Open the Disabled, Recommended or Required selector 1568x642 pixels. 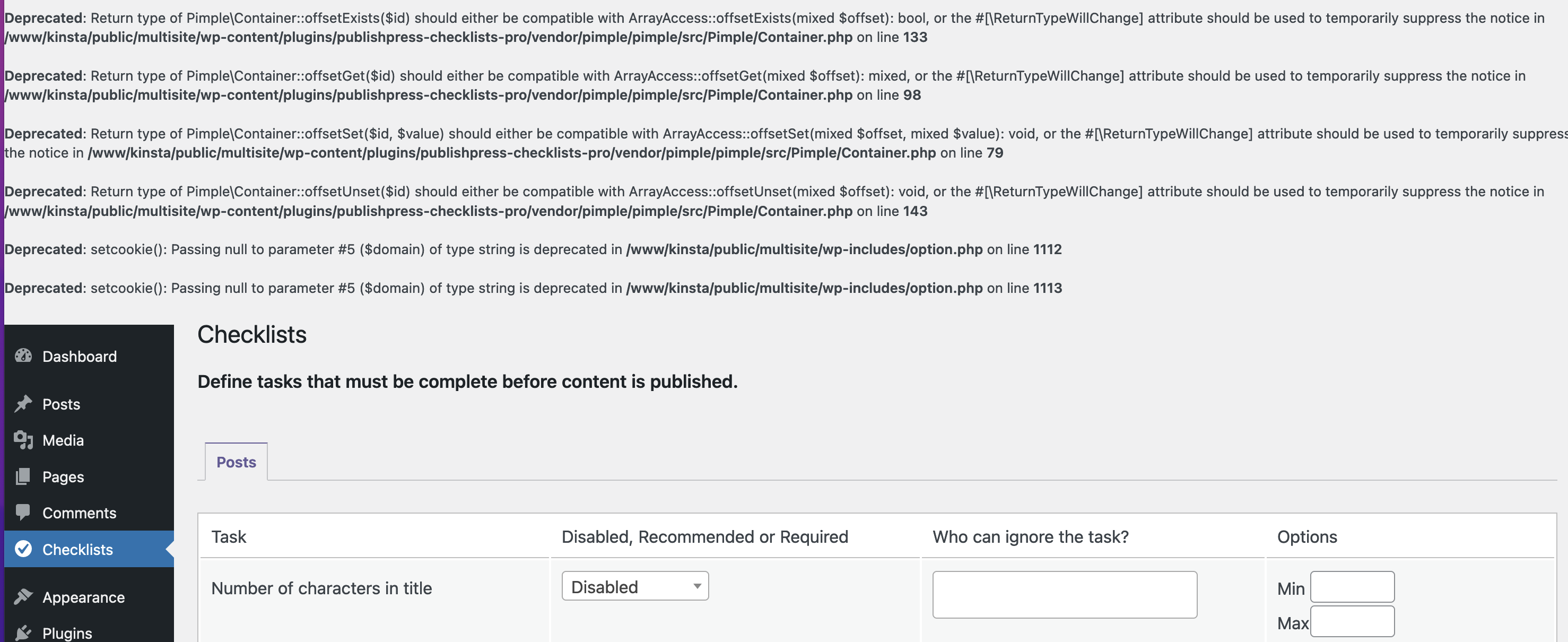(634, 586)
